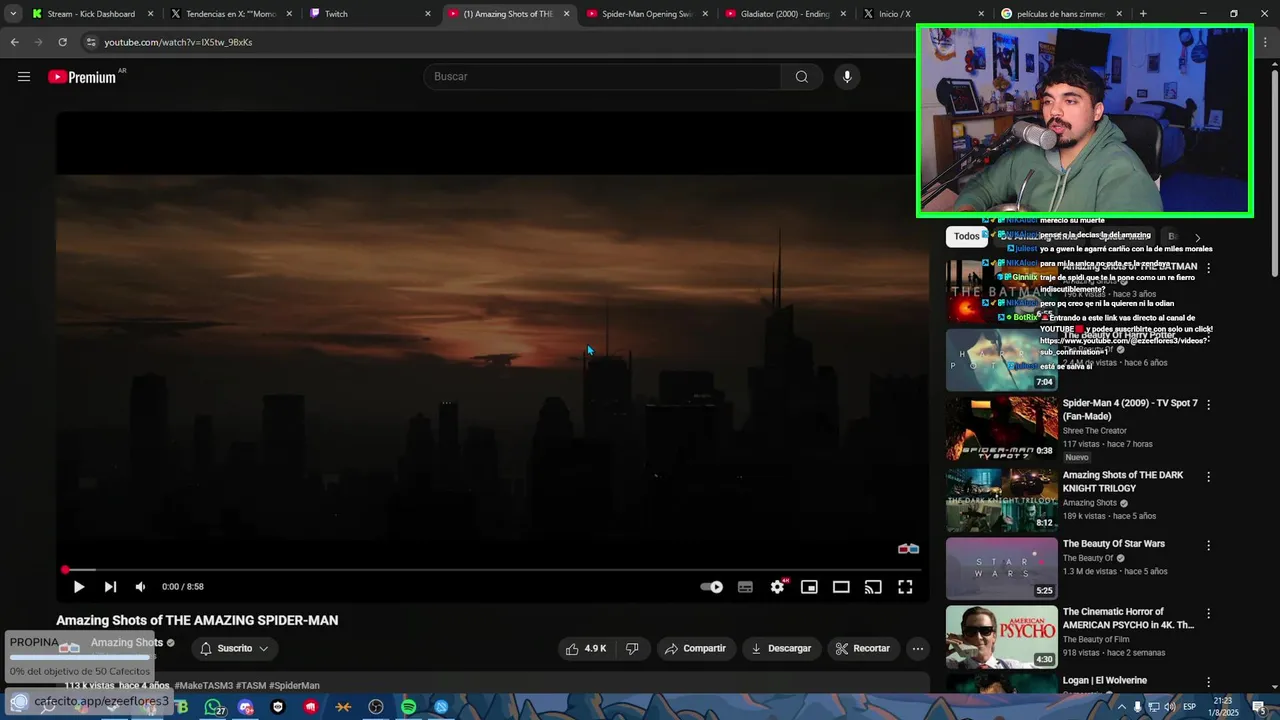Click the #MakeTASM3 hashtag link
This screenshot has width=1280, height=720.
point(204,686)
